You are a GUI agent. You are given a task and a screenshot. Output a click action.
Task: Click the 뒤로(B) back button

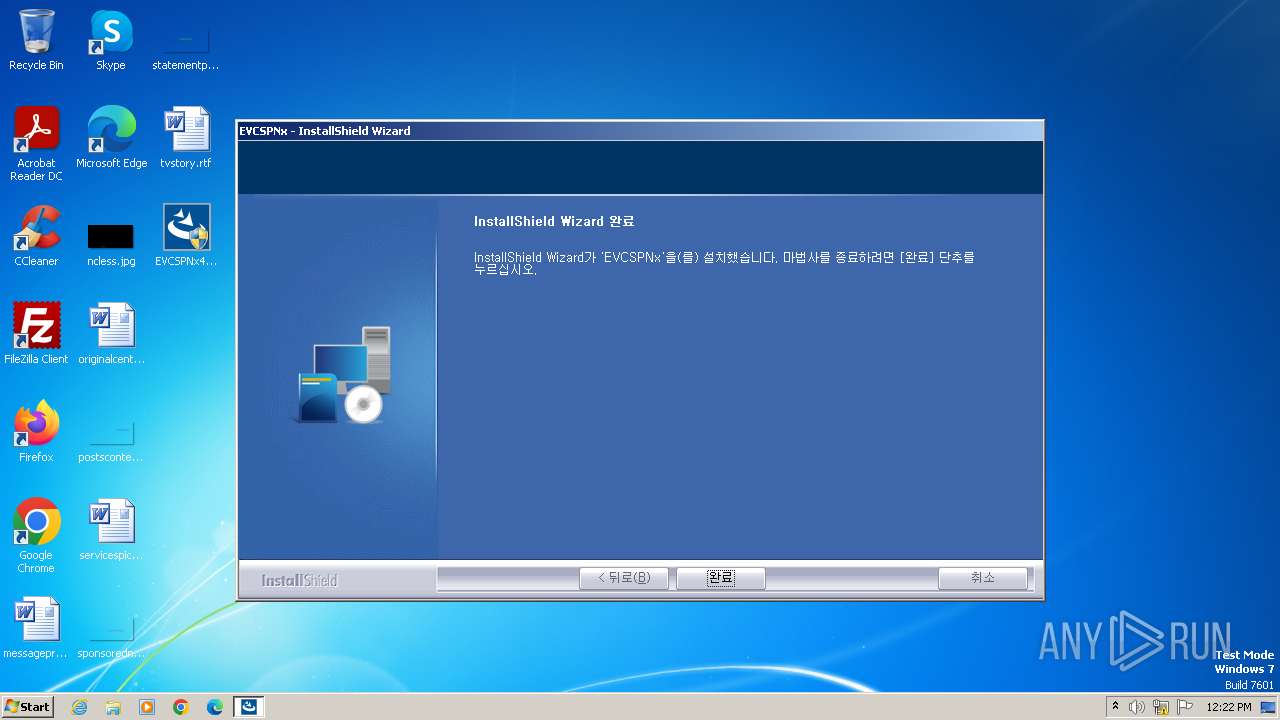(x=624, y=578)
